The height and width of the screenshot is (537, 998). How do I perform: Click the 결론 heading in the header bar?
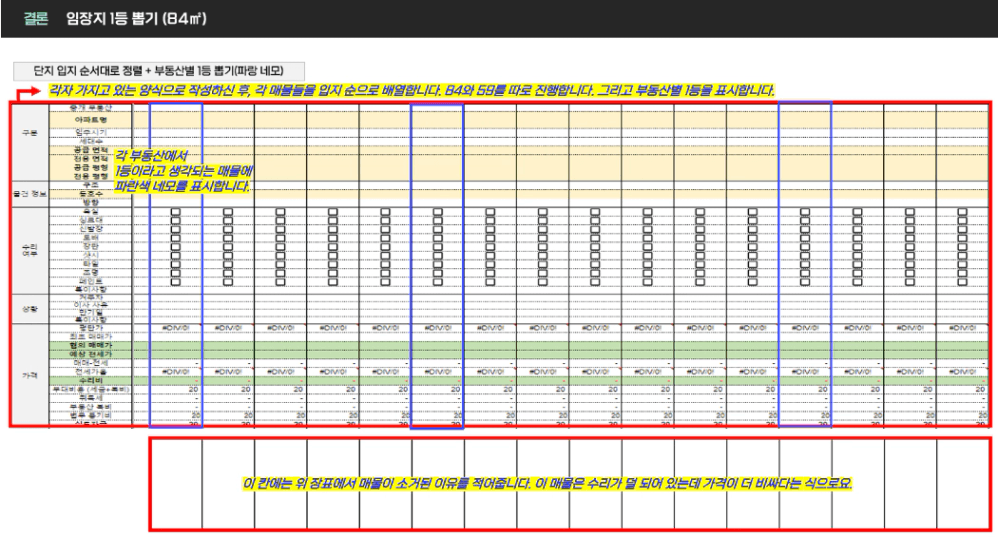pyautogui.click(x=36, y=18)
